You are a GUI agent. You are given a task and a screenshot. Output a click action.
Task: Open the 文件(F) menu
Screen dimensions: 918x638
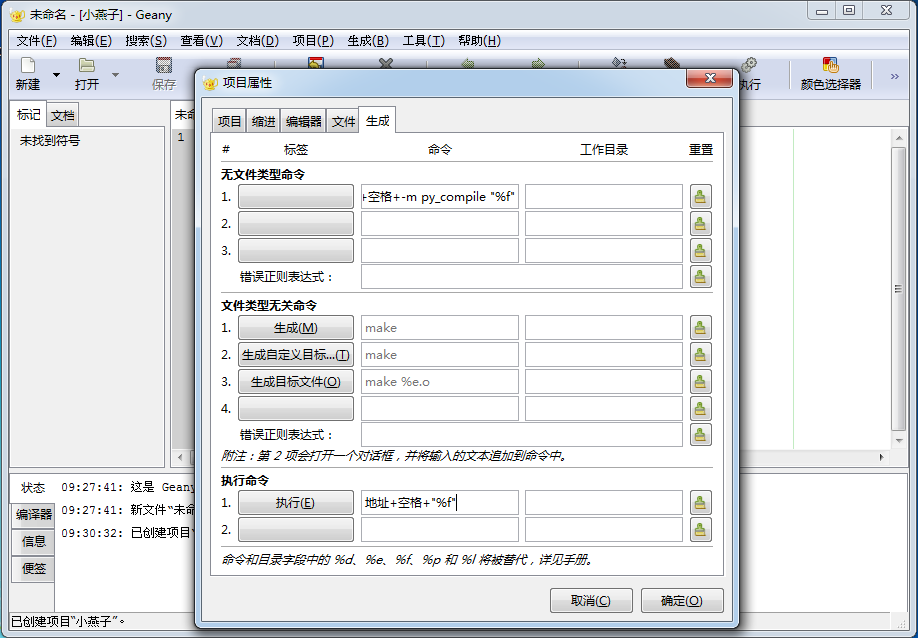click(36, 40)
